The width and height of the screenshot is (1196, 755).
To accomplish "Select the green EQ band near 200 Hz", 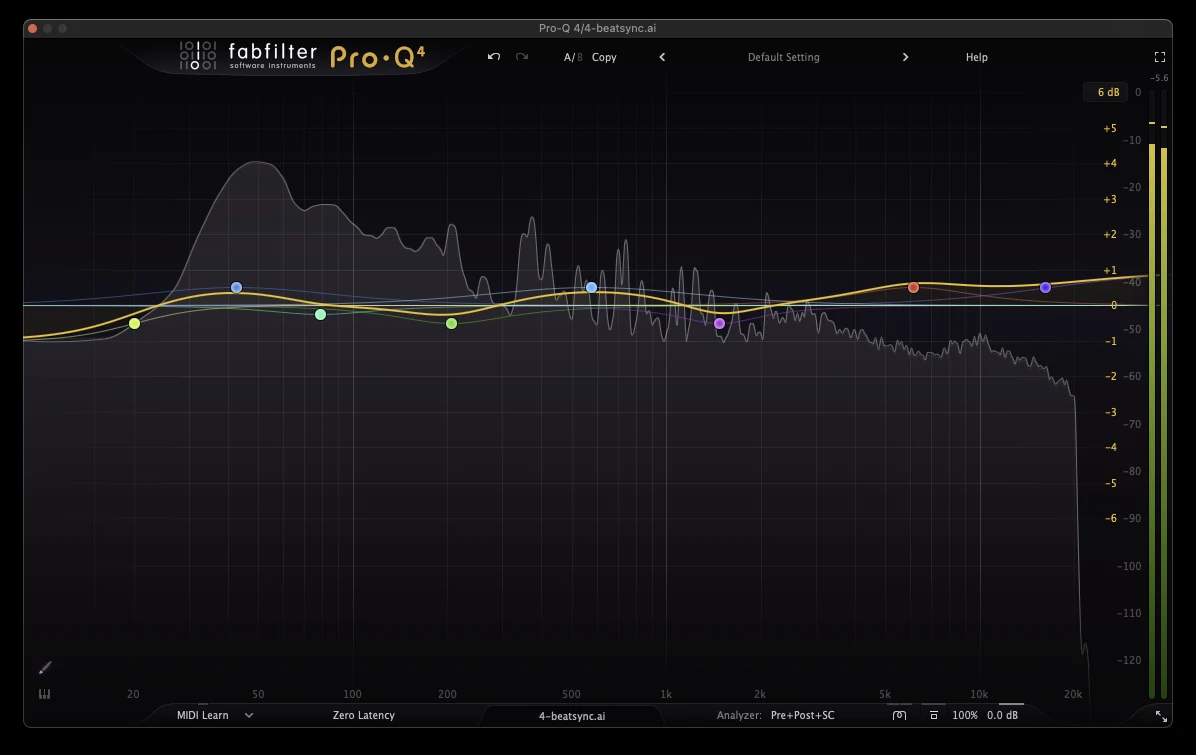I will [452, 323].
